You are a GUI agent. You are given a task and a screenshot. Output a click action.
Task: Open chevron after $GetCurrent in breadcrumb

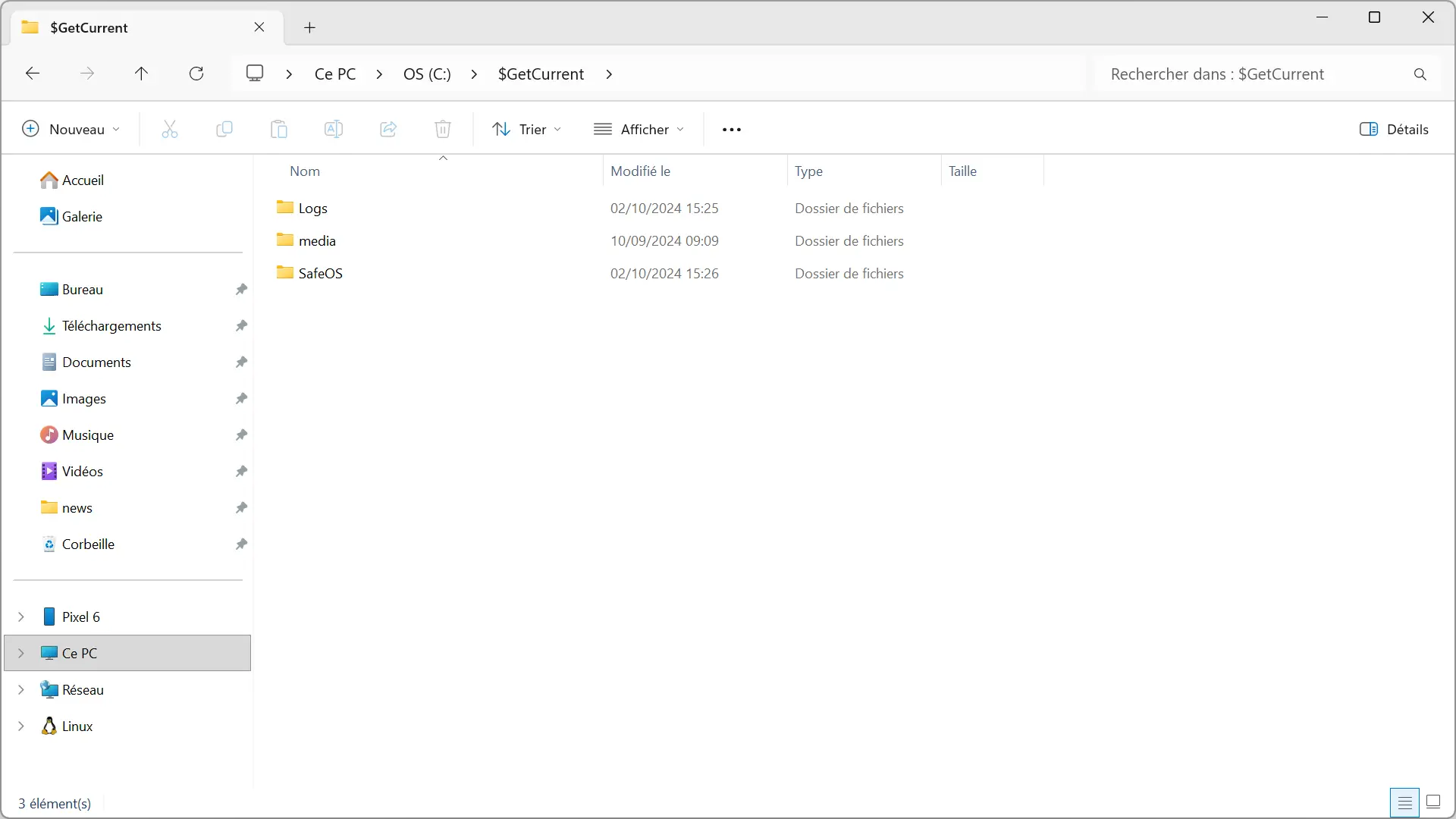[x=609, y=74]
